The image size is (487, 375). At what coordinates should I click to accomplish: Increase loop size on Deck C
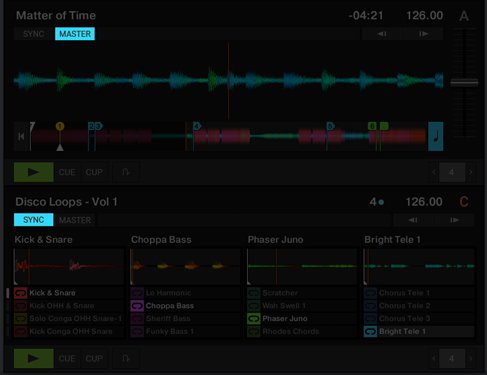pyautogui.click(x=471, y=359)
